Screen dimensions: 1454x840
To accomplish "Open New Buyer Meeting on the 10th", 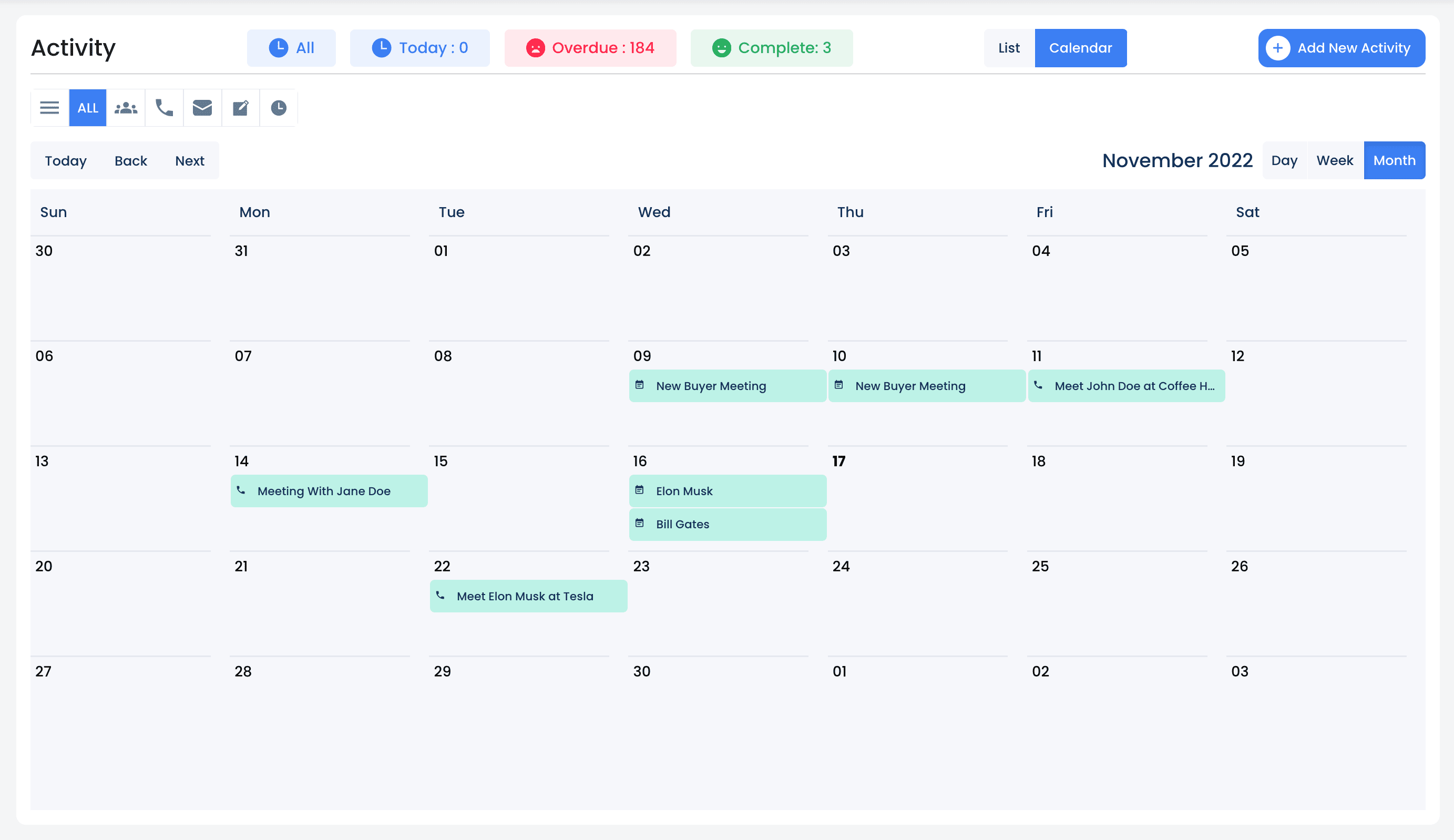I will click(927, 386).
